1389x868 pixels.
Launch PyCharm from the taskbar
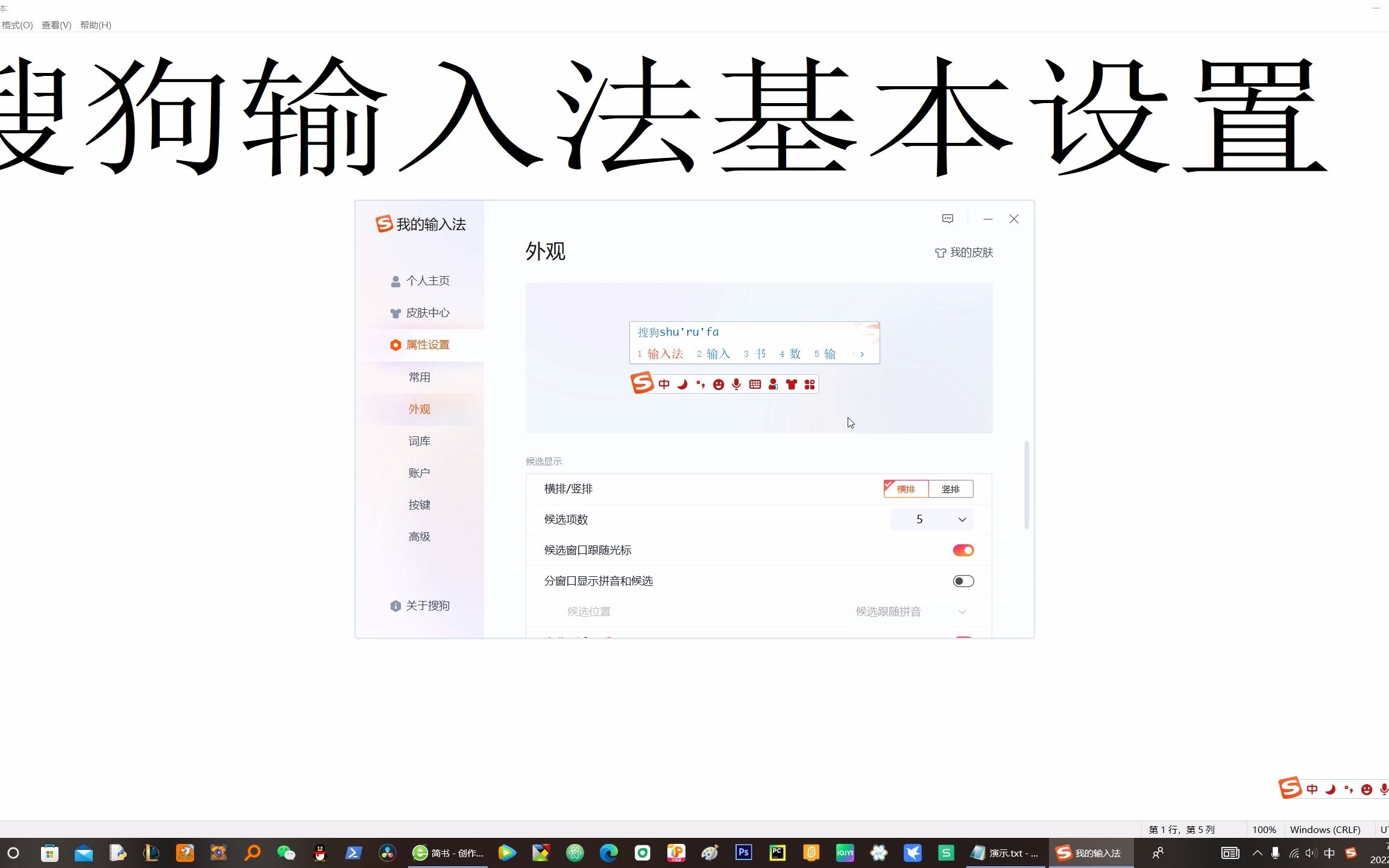click(x=777, y=852)
